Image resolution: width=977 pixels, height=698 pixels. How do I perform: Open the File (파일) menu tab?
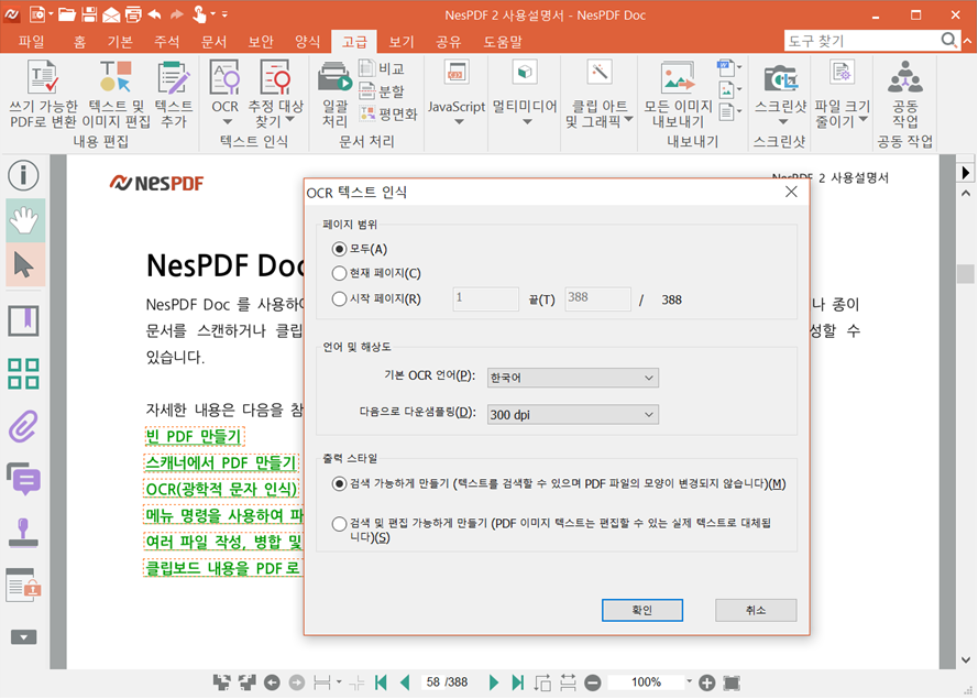(x=31, y=42)
